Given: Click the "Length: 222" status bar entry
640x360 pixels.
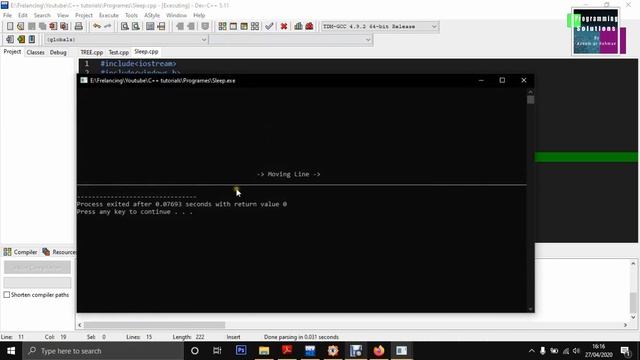Looking at the screenshot, I should (x=188, y=337).
